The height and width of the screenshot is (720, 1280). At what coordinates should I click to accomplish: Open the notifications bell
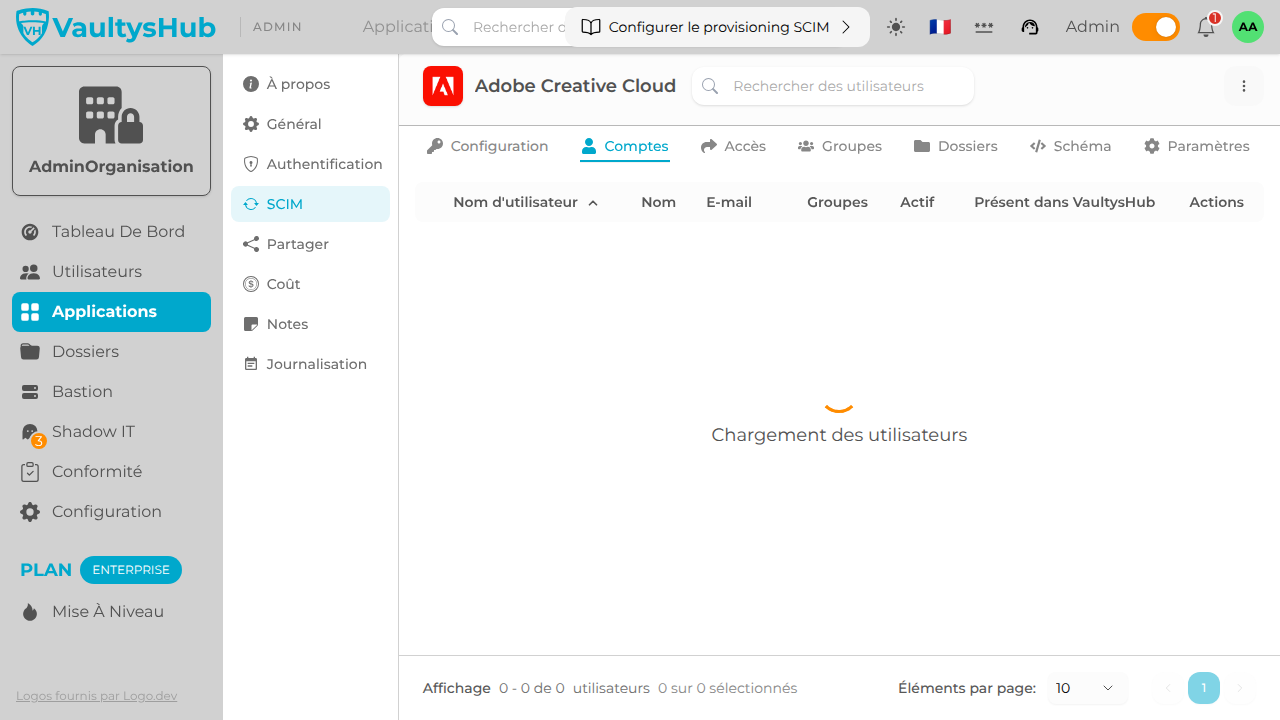click(x=1206, y=27)
